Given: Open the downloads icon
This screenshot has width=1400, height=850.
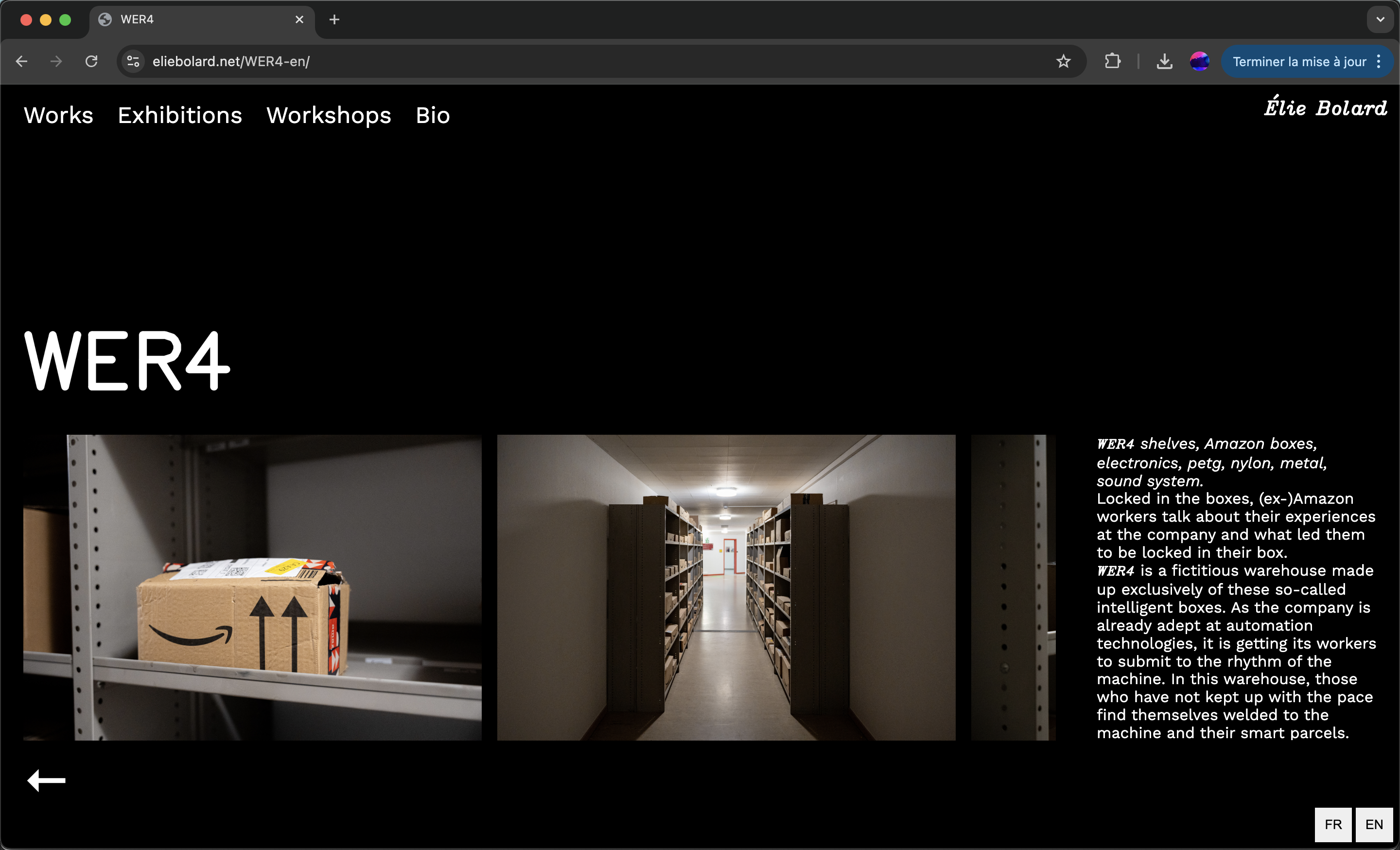Looking at the screenshot, I should point(1164,61).
